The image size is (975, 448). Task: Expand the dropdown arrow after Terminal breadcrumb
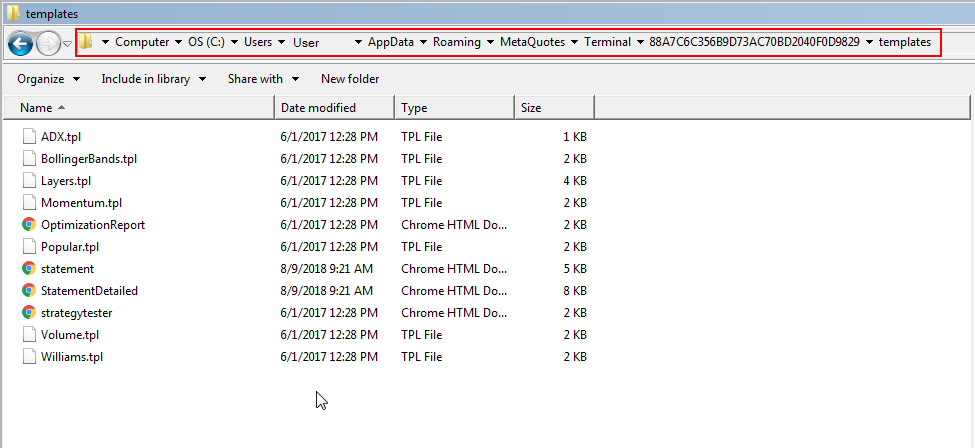coord(640,42)
